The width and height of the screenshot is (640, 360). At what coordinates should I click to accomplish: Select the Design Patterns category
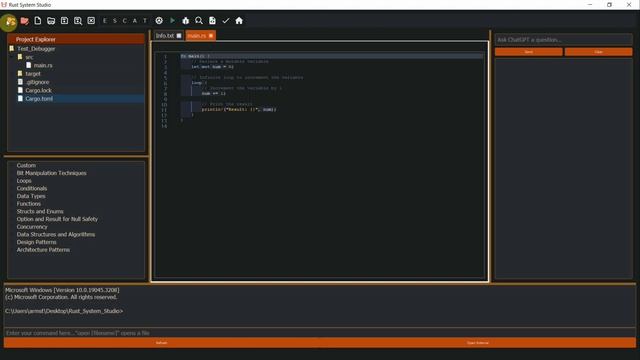(x=36, y=242)
